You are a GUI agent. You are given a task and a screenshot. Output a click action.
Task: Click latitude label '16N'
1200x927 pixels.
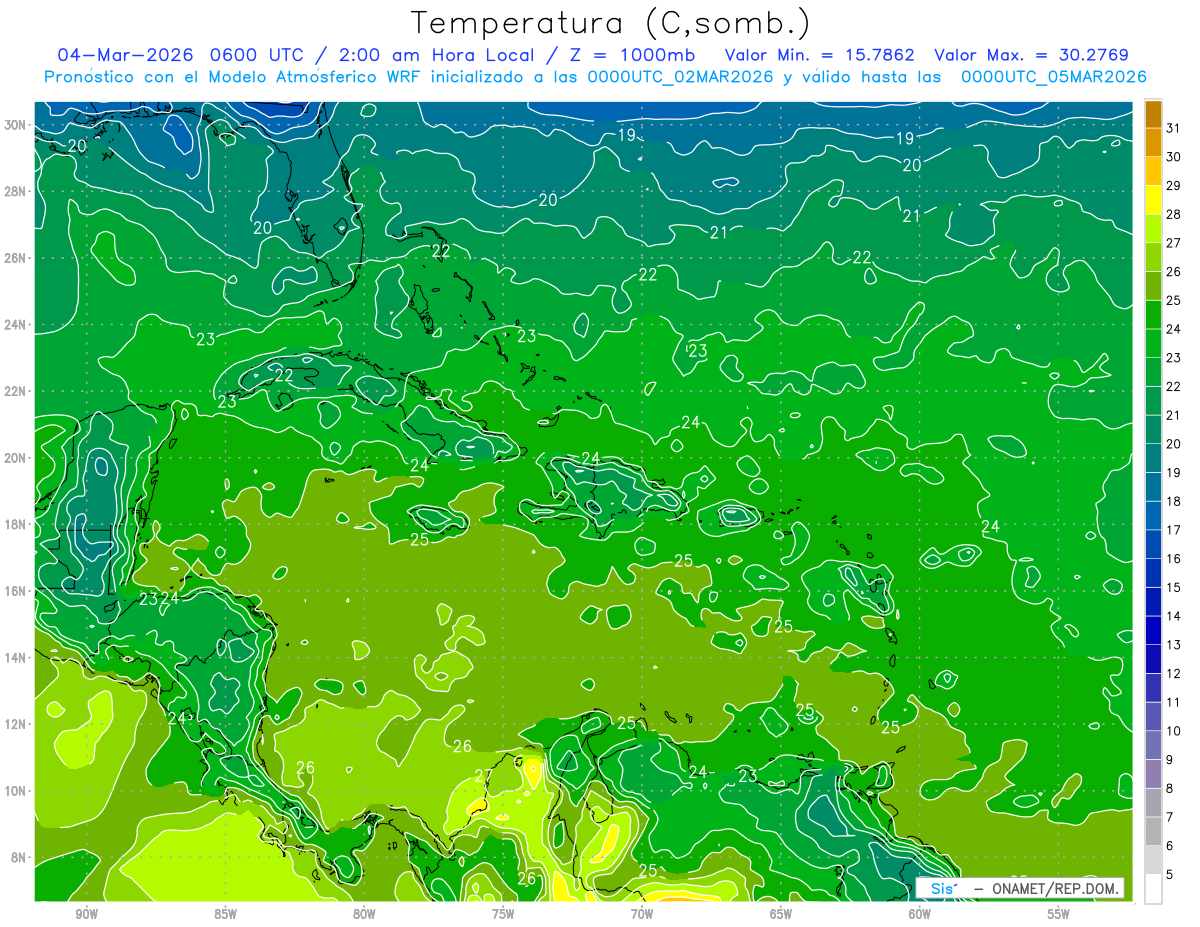pos(15,591)
